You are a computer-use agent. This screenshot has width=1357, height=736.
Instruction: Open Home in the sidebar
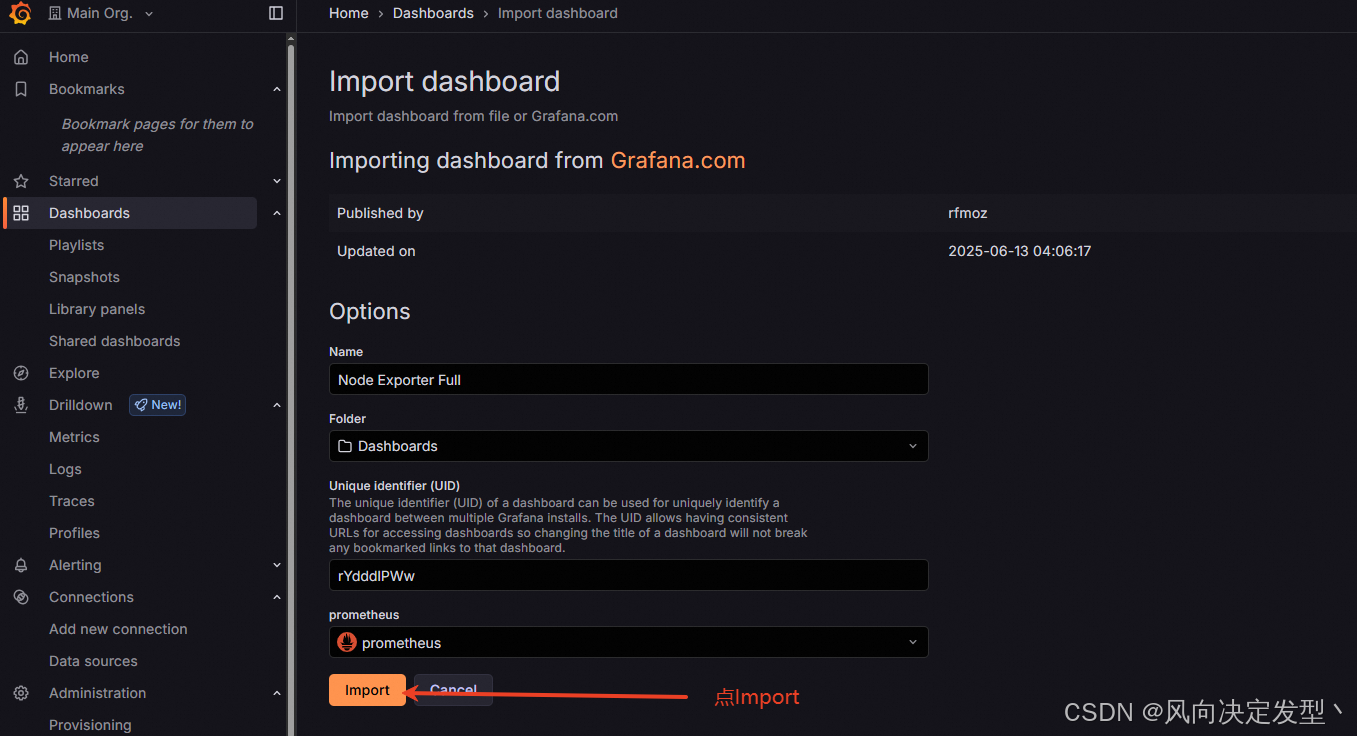pyautogui.click(x=69, y=57)
